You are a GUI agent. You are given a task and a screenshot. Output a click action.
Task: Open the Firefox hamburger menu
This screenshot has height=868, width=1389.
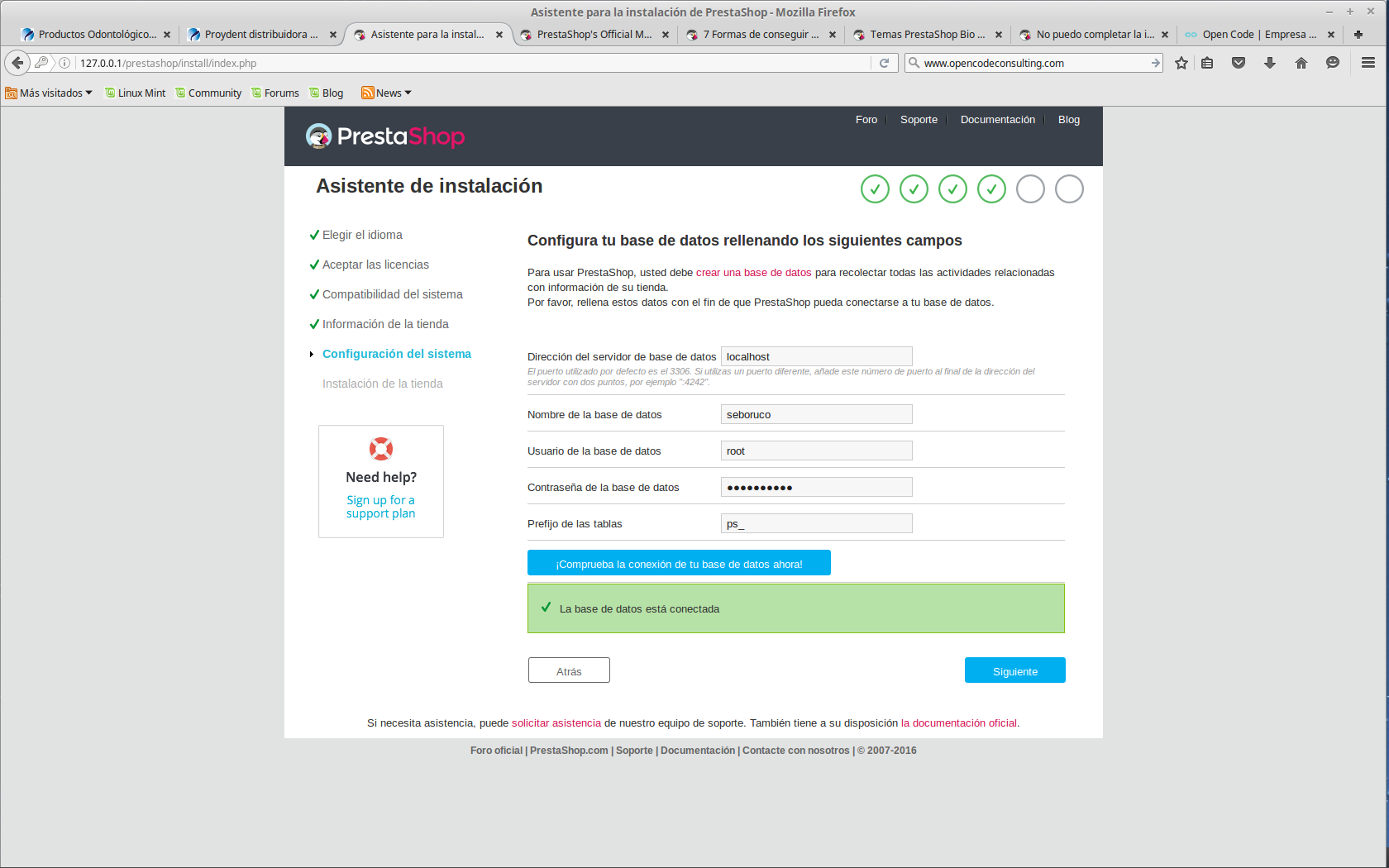click(x=1368, y=63)
